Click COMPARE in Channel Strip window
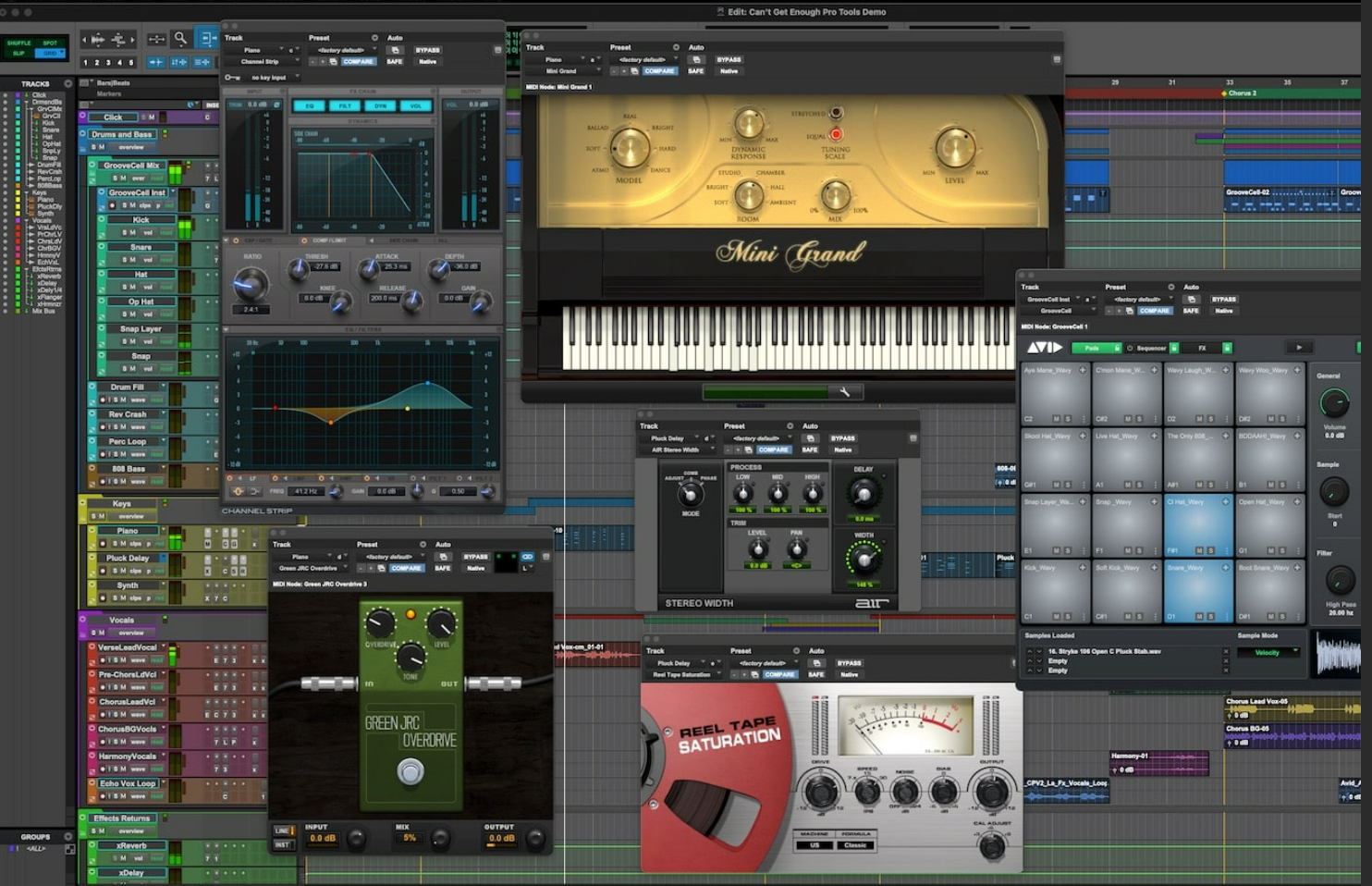Image resolution: width=1372 pixels, height=886 pixels. click(x=358, y=62)
